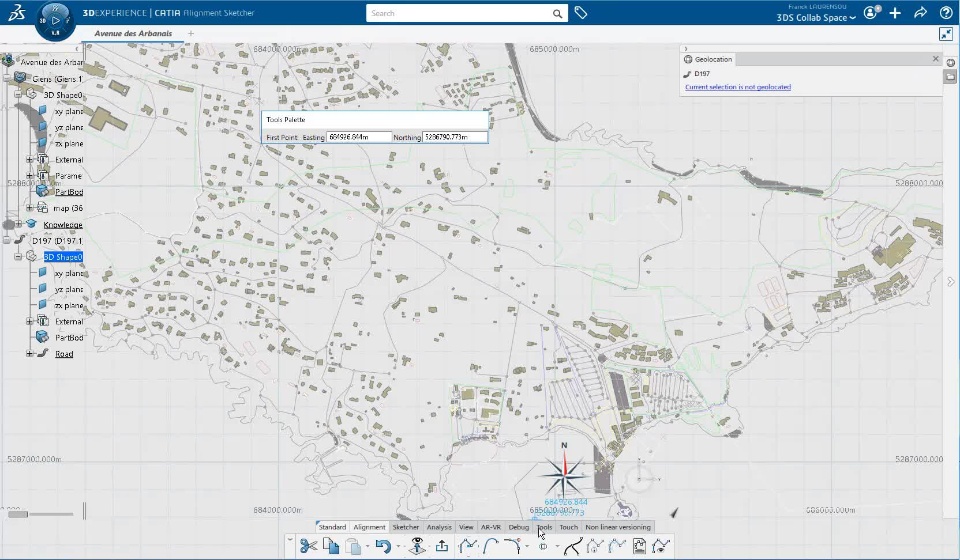Click the normal view eye icon
The image size is (960, 560).
pos(418,545)
